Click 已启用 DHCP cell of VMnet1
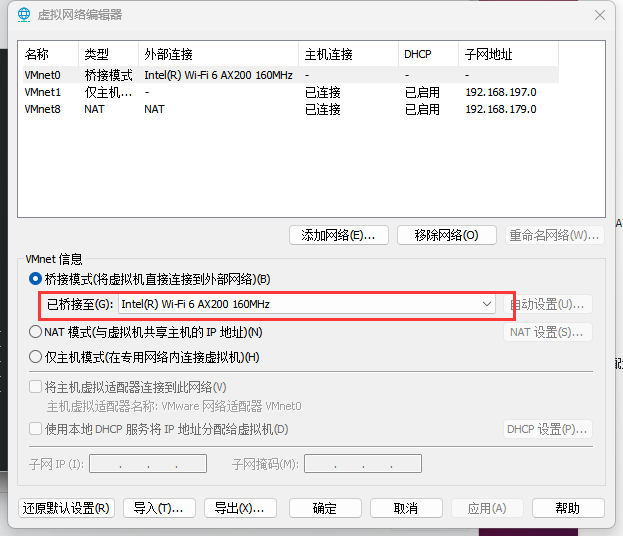This screenshot has width=623, height=536. 422,92
